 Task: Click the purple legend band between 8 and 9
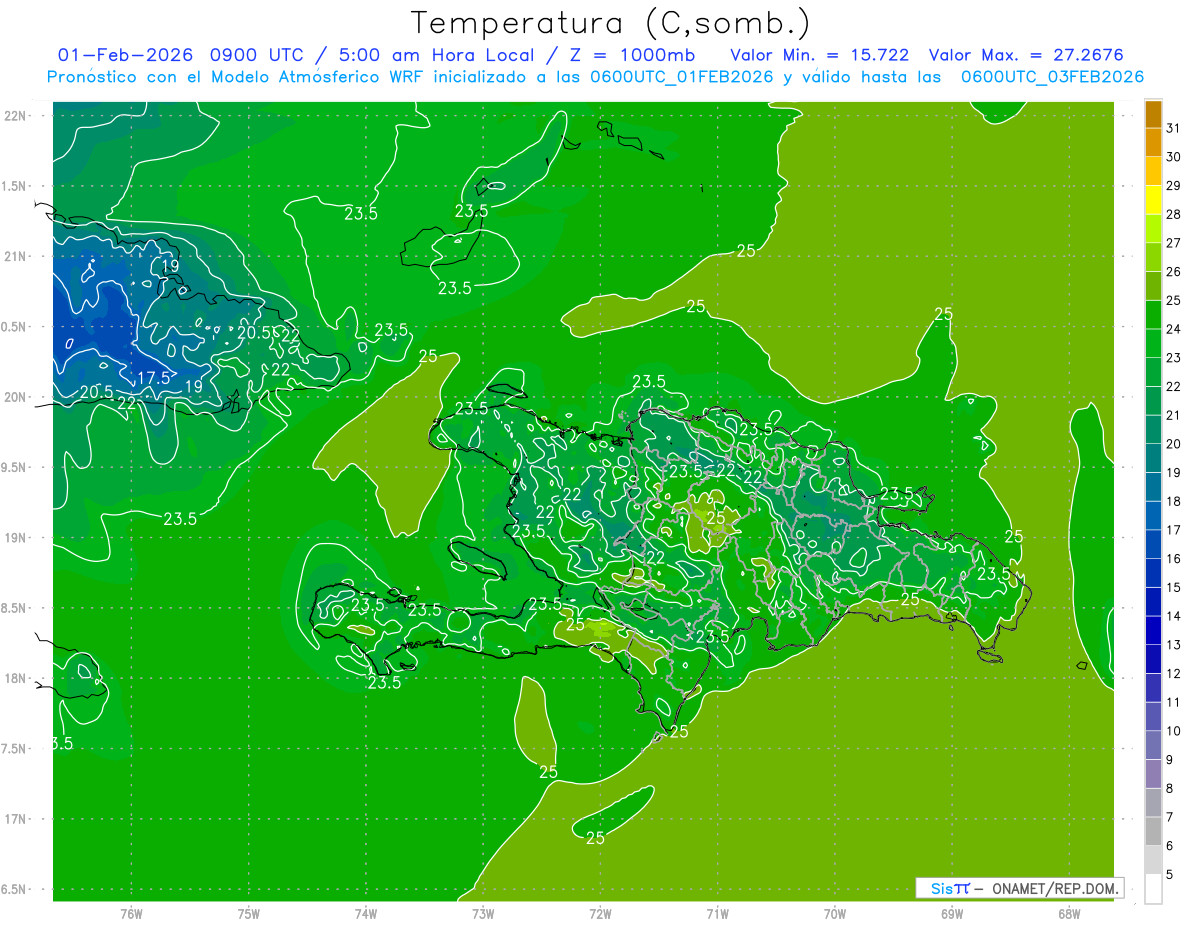pos(1153,774)
